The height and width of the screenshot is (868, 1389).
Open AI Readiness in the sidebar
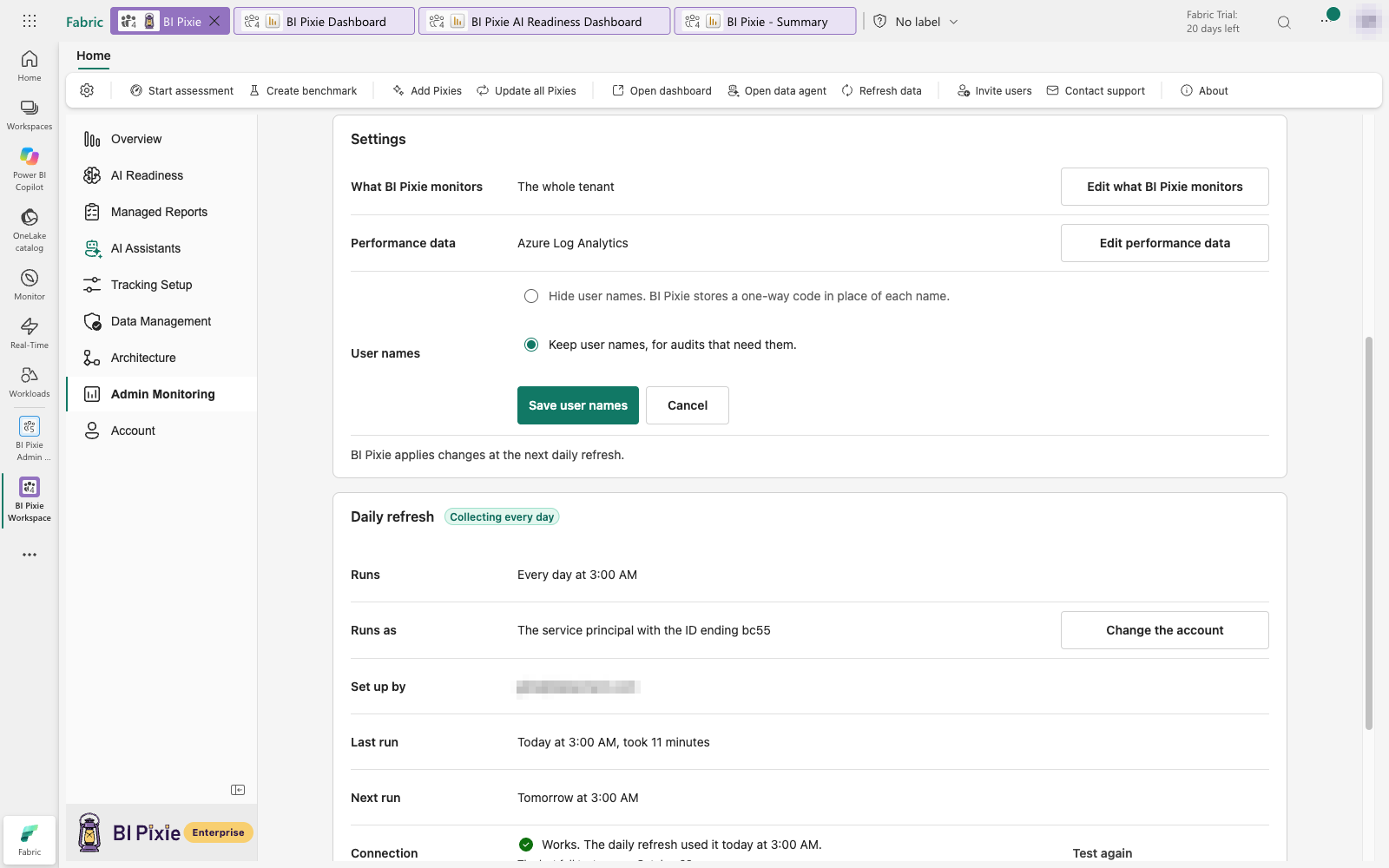pos(161,175)
